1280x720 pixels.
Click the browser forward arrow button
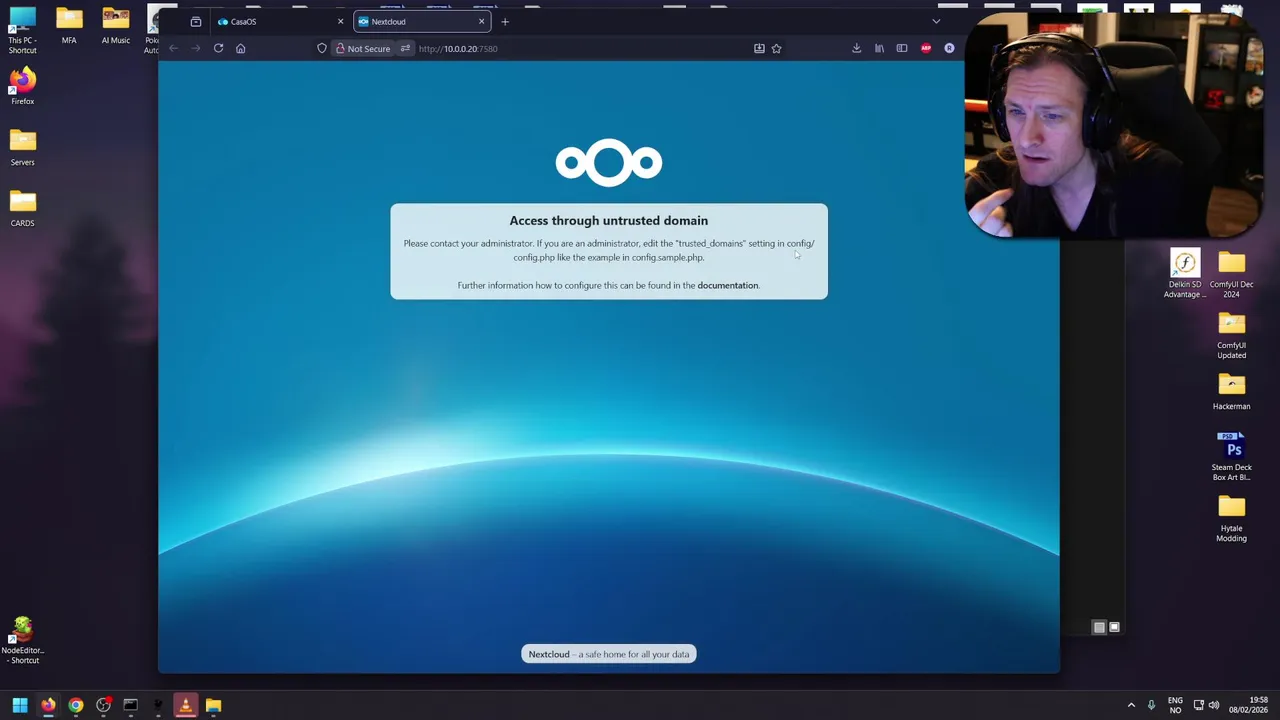pos(196,48)
